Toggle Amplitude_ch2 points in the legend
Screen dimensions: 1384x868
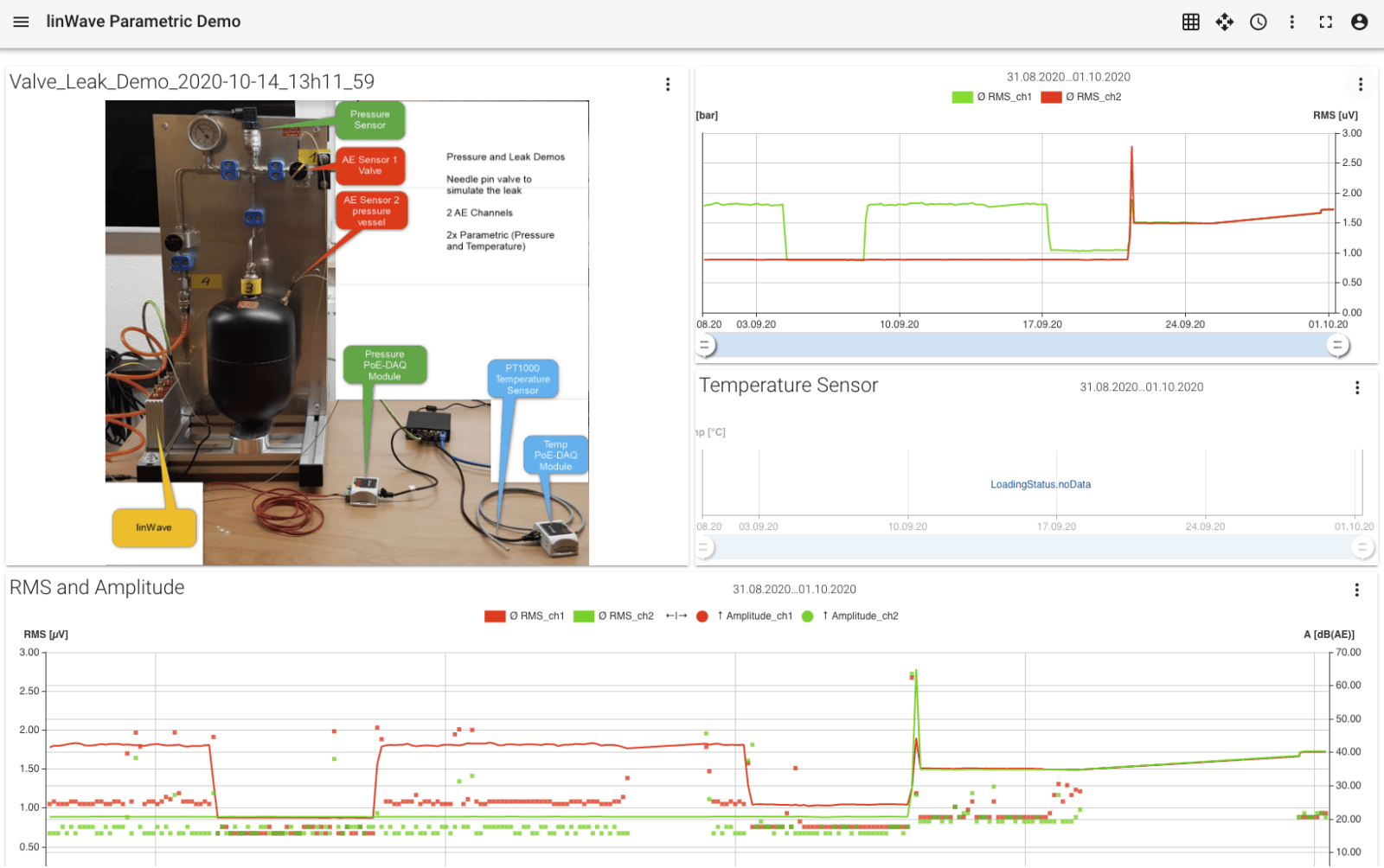coord(850,616)
